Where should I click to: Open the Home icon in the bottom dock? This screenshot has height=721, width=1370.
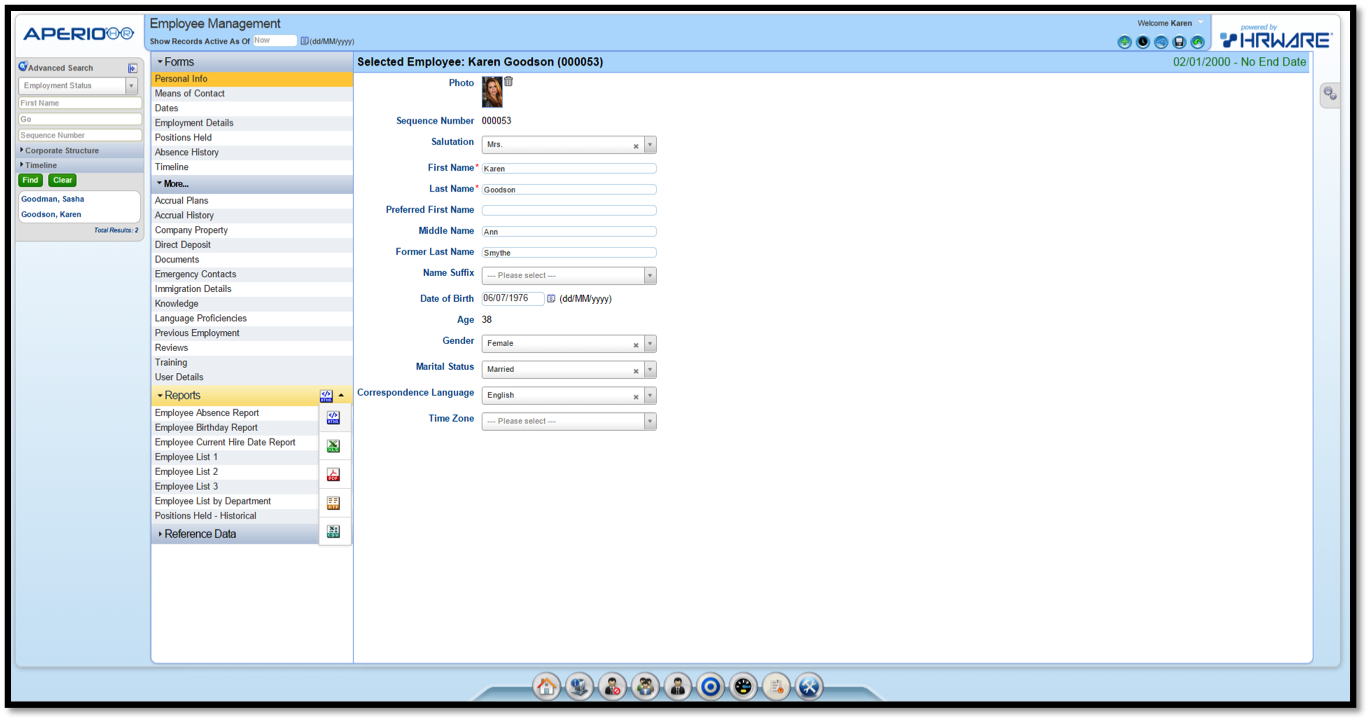click(546, 686)
